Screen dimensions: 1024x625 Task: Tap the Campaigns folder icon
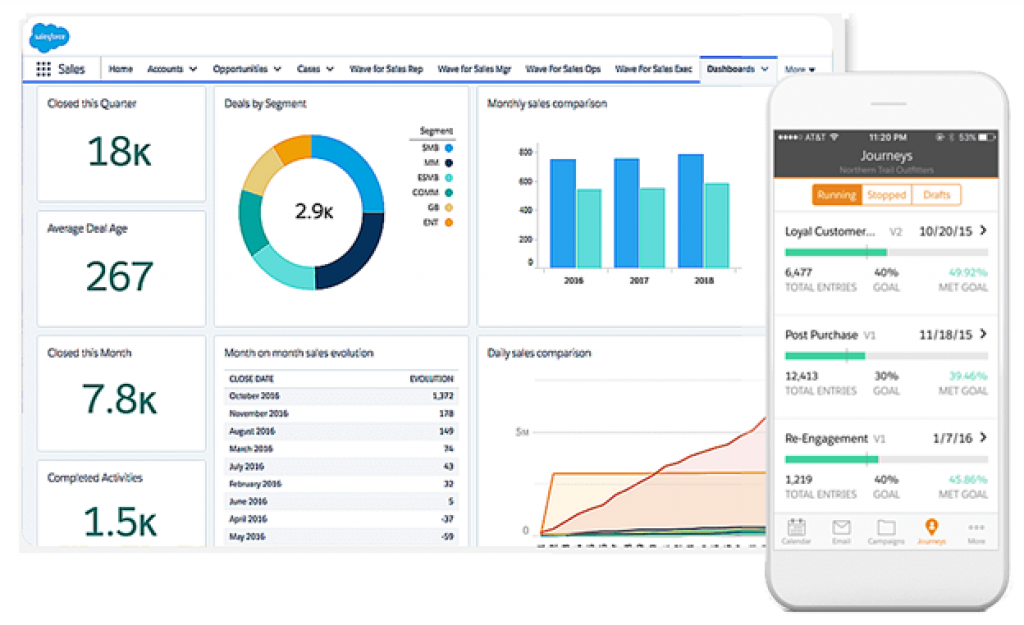click(886, 529)
